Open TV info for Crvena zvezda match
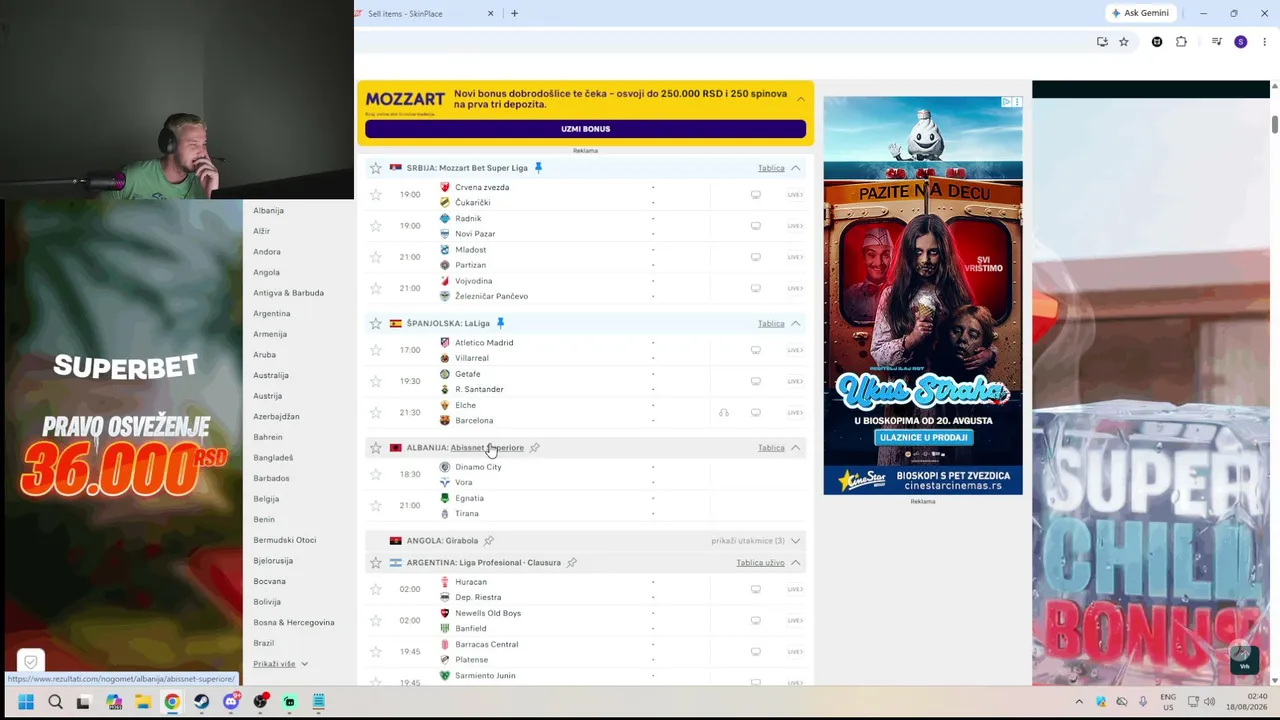The height and width of the screenshot is (720, 1280). (756, 195)
